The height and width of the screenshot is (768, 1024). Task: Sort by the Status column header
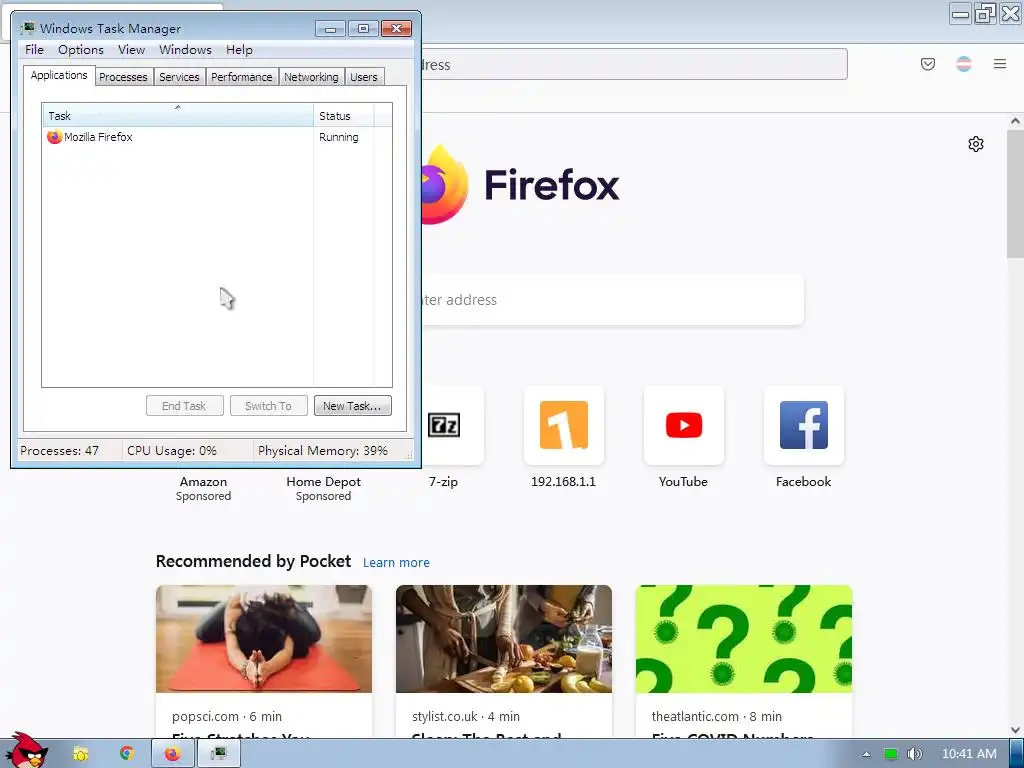coord(344,116)
